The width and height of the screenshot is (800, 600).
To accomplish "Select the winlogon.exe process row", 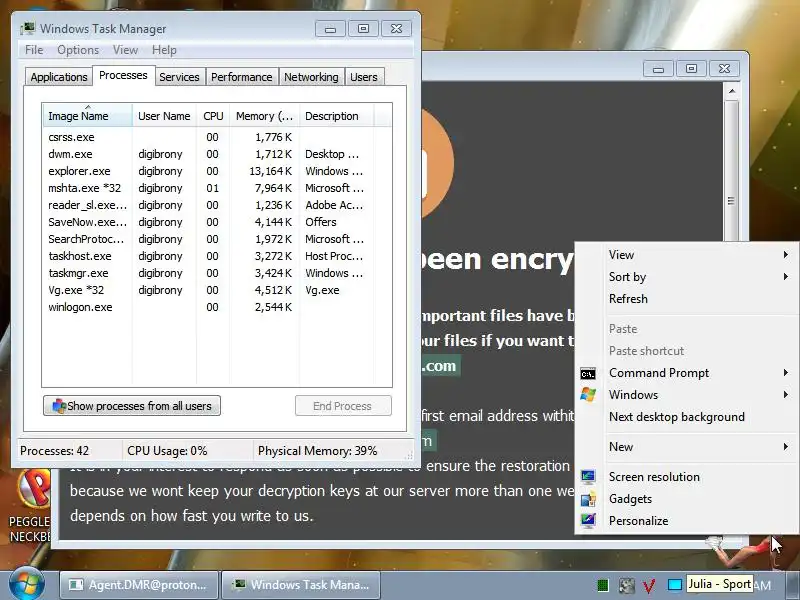I will [x=209, y=307].
